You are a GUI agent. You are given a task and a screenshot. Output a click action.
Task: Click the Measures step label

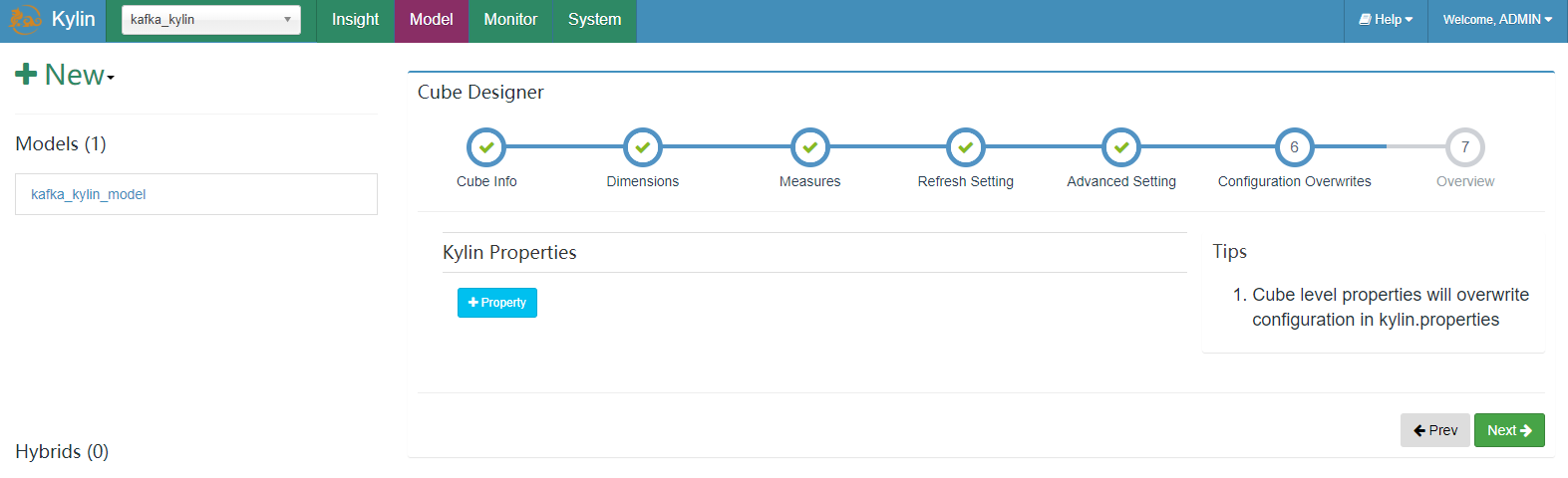coord(810,181)
